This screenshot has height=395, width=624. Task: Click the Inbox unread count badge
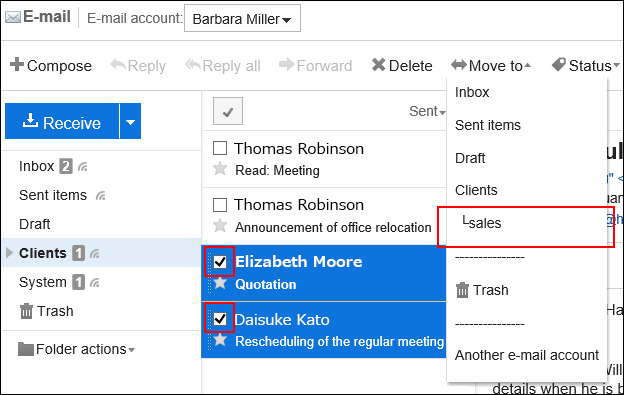[x=66, y=166]
